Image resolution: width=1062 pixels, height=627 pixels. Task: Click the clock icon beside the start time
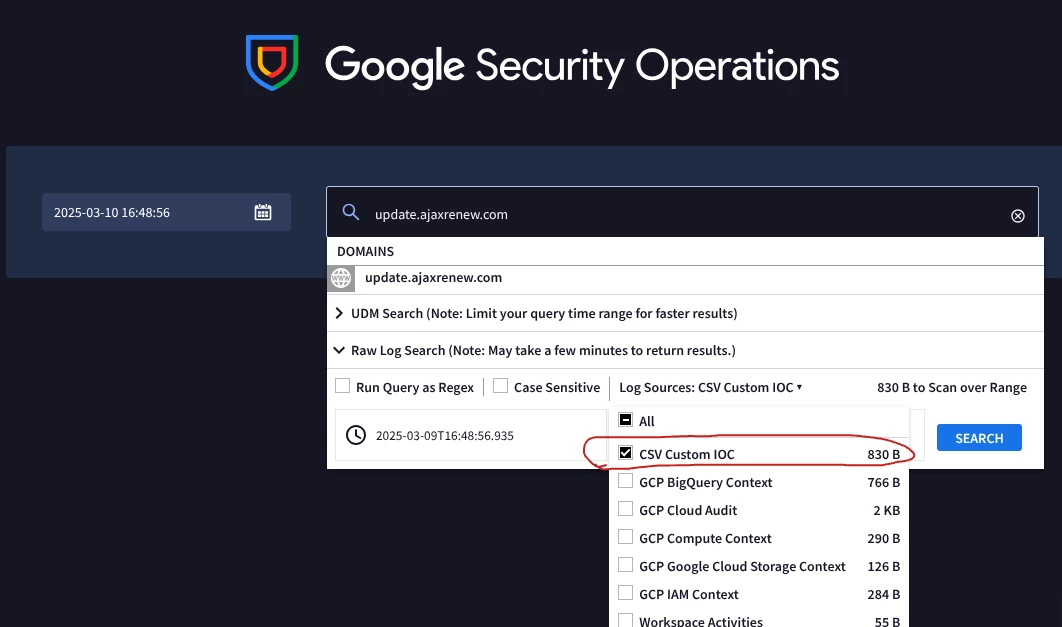click(x=356, y=435)
